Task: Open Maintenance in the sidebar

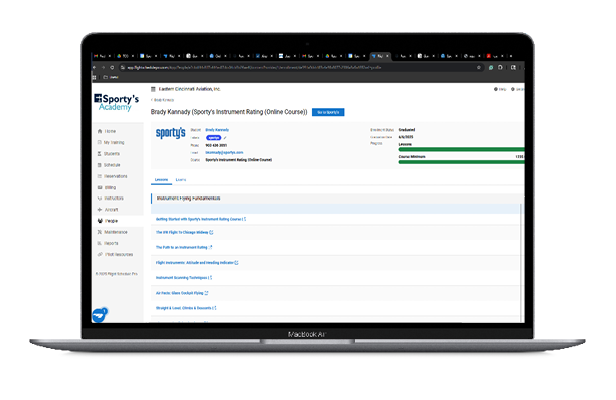Action: point(116,231)
